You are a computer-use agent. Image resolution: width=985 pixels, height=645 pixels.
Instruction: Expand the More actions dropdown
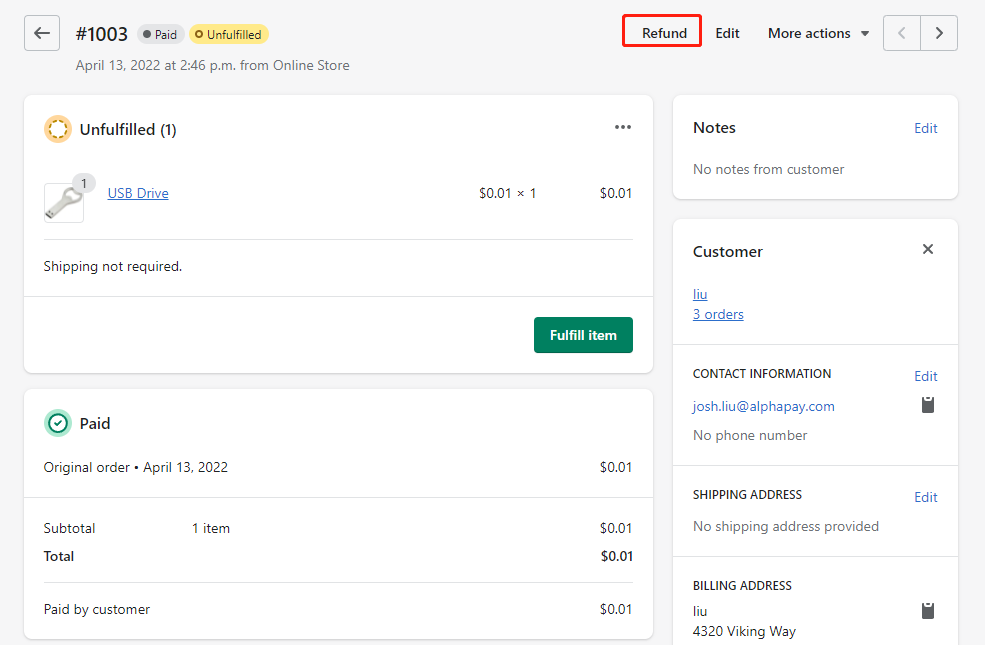click(x=819, y=33)
